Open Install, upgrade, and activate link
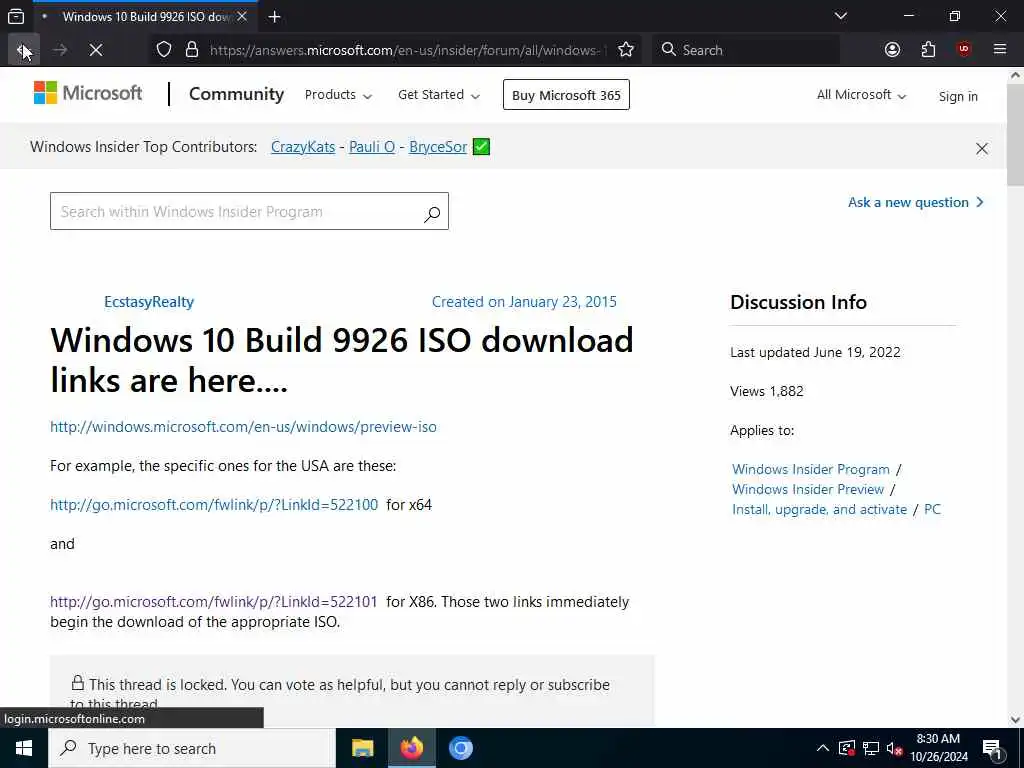This screenshot has height=768, width=1024. pos(820,509)
